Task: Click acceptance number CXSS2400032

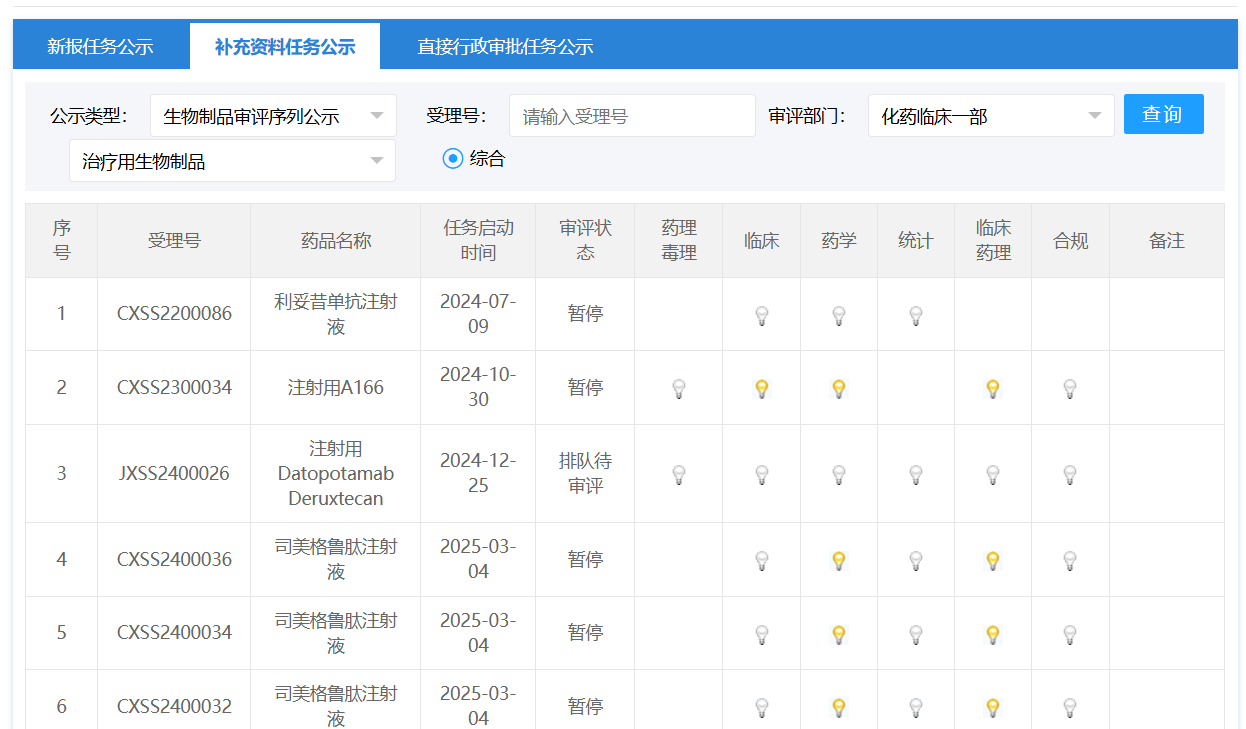Action: 174,706
